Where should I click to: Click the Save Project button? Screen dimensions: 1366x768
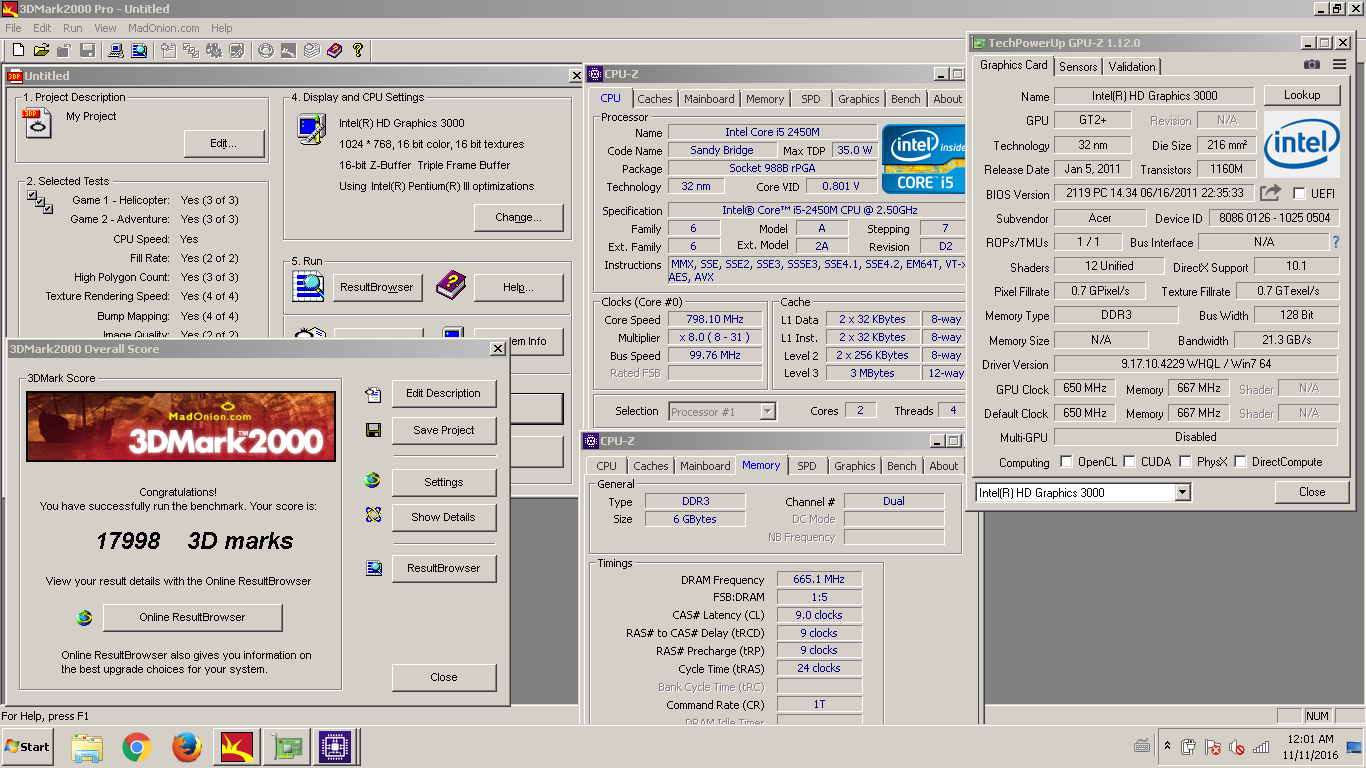[444, 430]
